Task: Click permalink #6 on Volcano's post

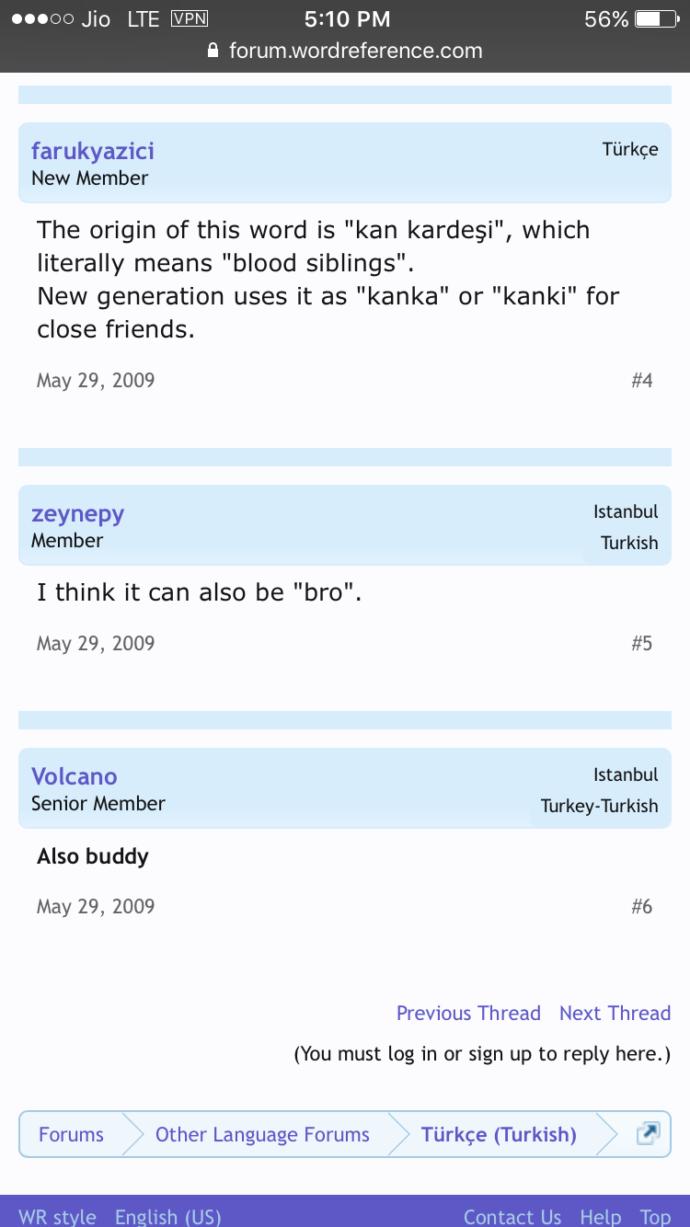Action: tap(644, 906)
